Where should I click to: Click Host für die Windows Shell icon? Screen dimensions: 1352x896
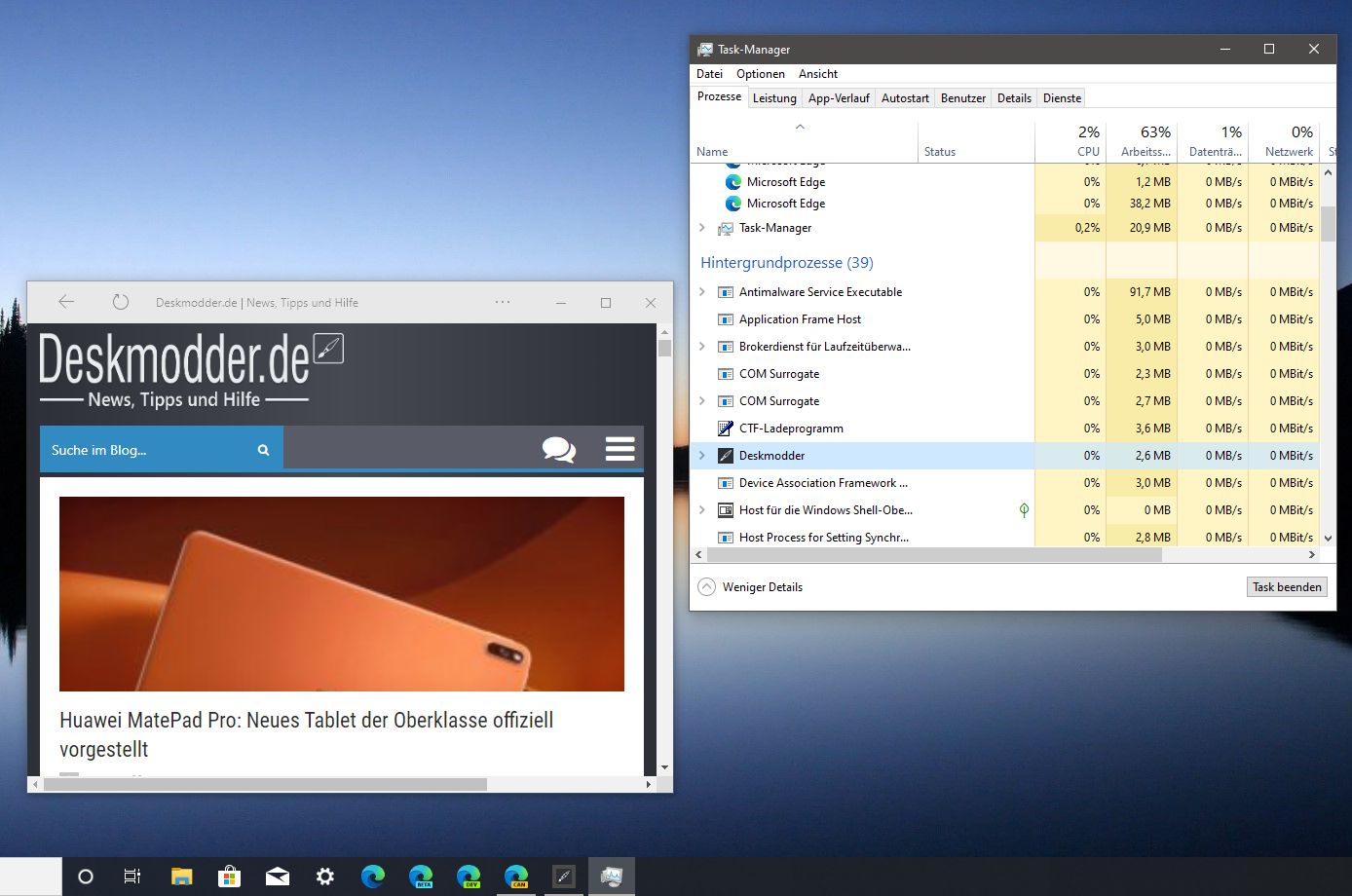coord(726,510)
